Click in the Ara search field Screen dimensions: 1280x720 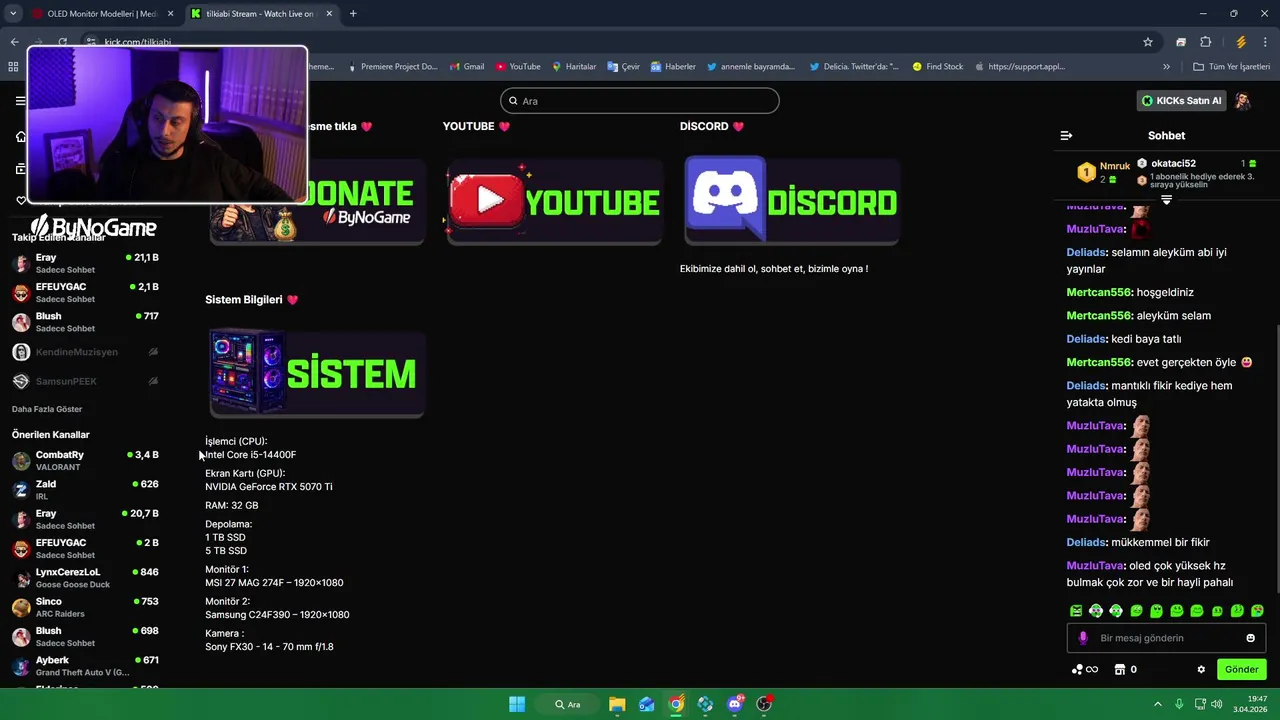[640, 101]
